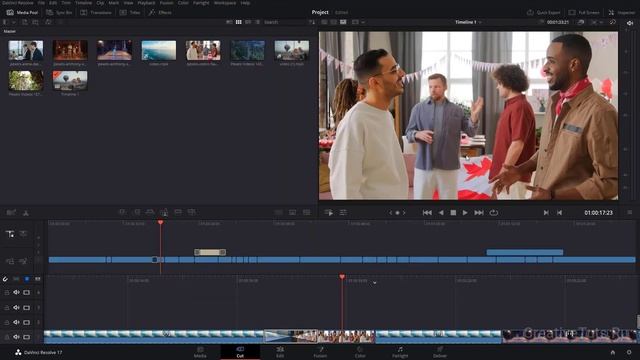640x360 pixels.
Task: Click the Close Up edit icon
Action: click(164, 212)
